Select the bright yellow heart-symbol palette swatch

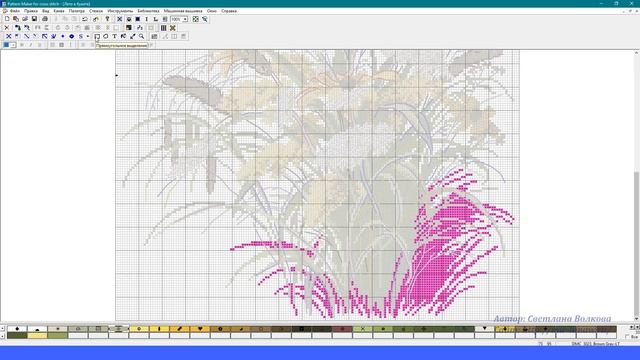click(200, 329)
